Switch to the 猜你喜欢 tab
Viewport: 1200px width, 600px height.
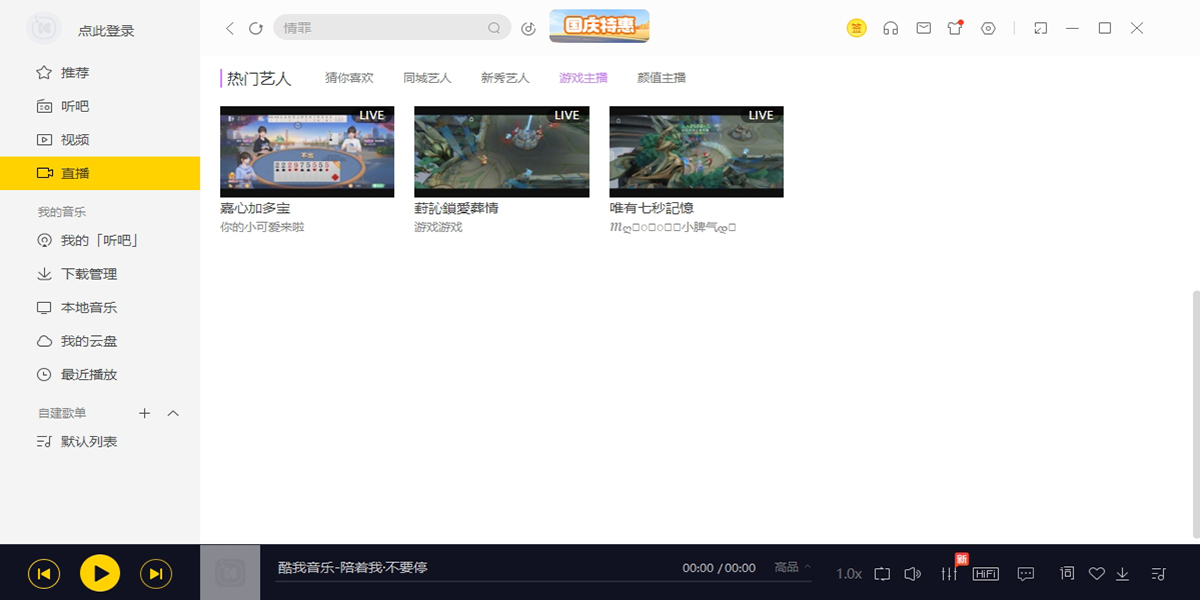(349, 78)
